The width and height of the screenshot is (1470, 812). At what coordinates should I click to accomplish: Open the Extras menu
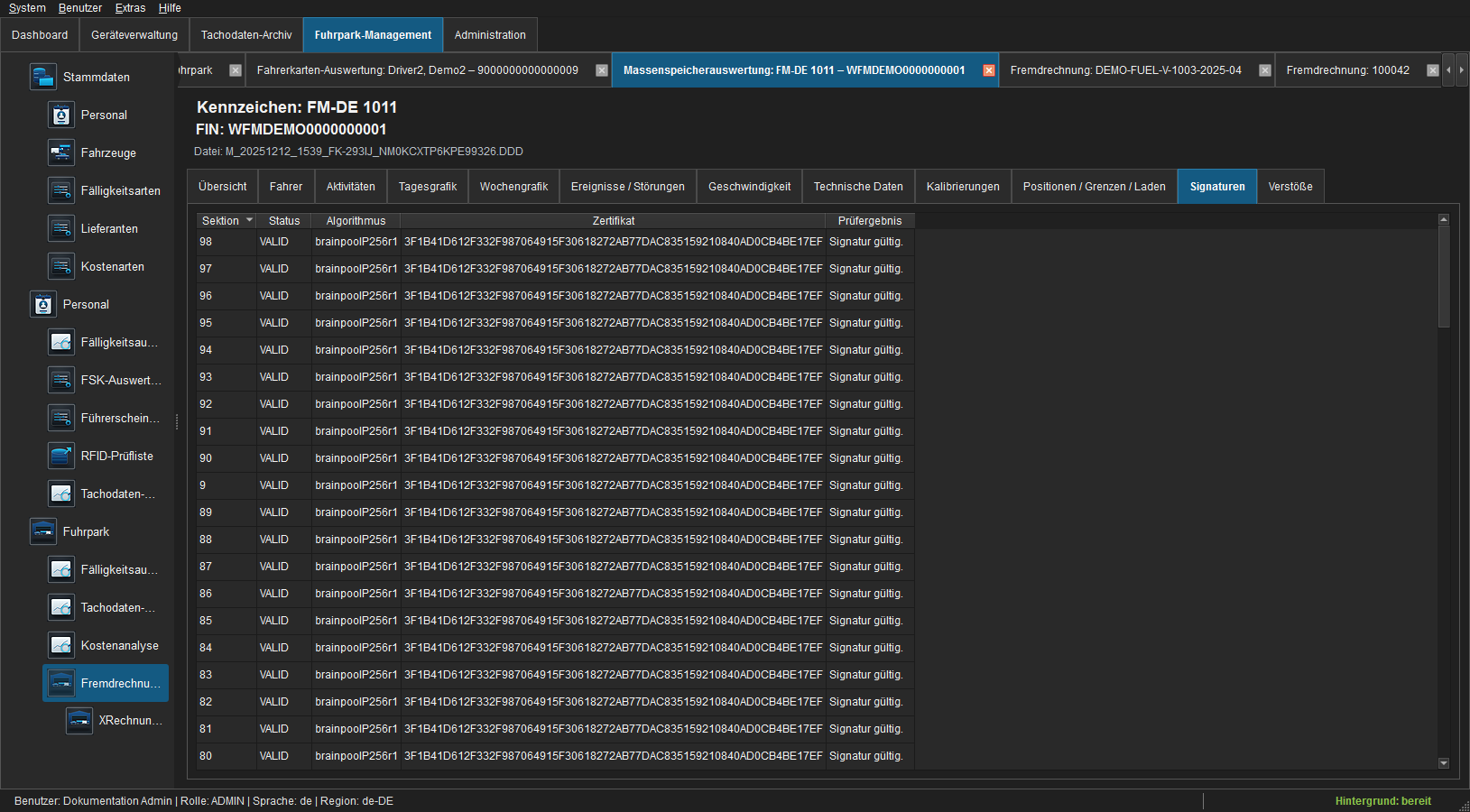pyautogui.click(x=130, y=8)
